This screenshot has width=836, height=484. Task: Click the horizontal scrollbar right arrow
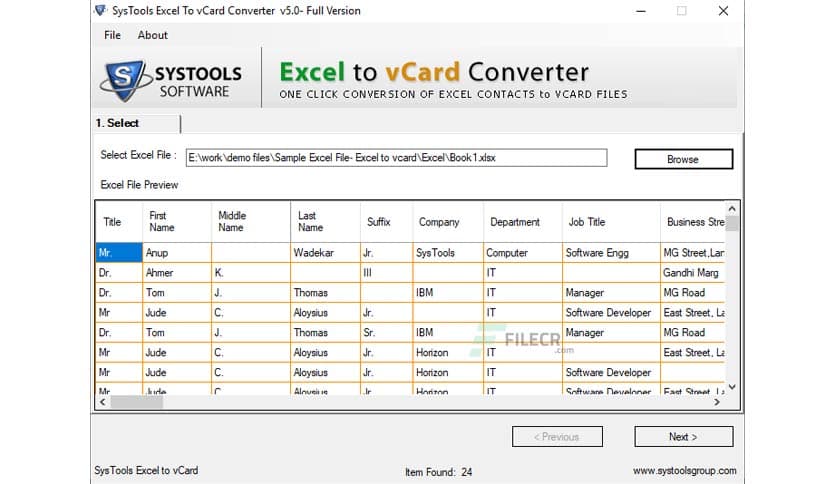pos(717,402)
